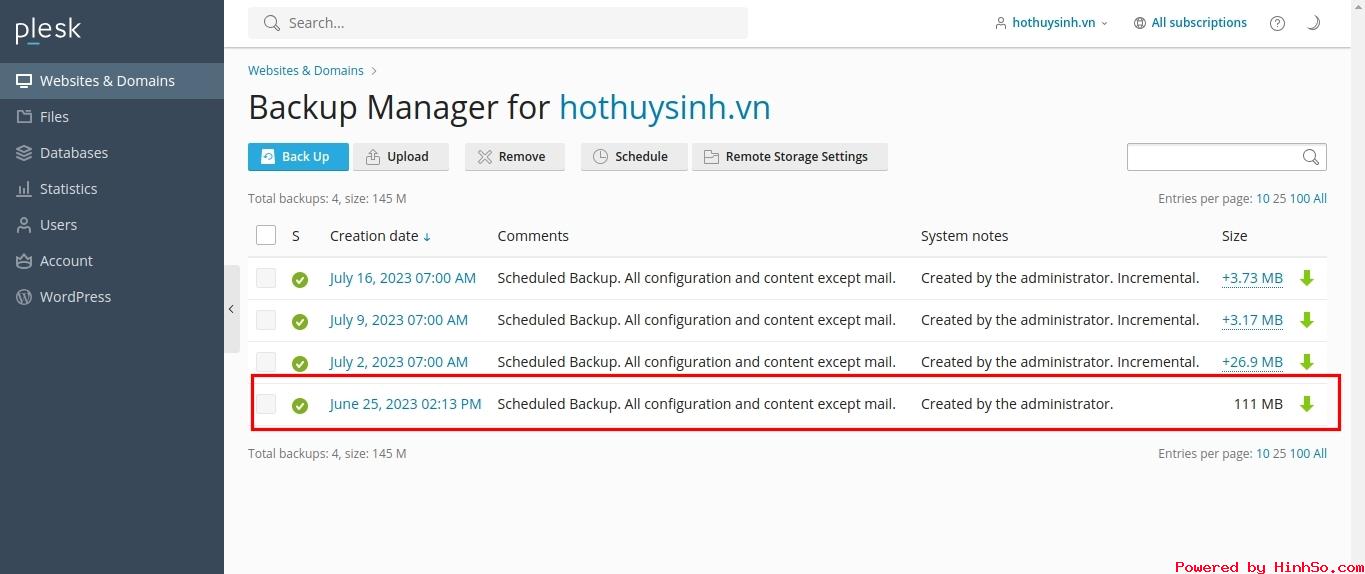Set top entries per page to 100

(1300, 199)
